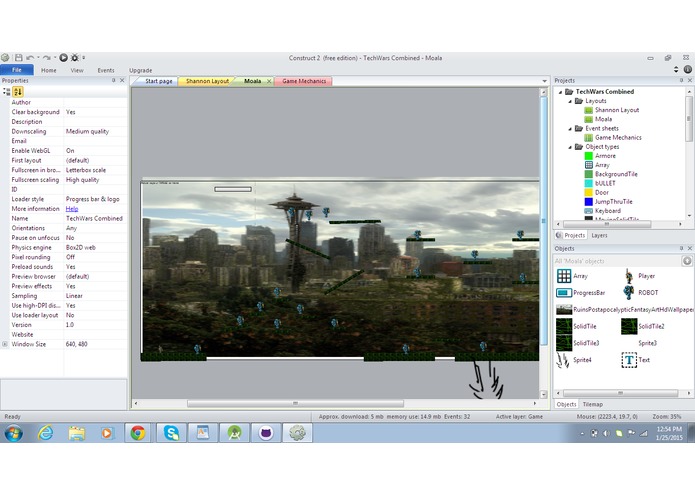Collapse the Event sheets folder

pos(570,128)
